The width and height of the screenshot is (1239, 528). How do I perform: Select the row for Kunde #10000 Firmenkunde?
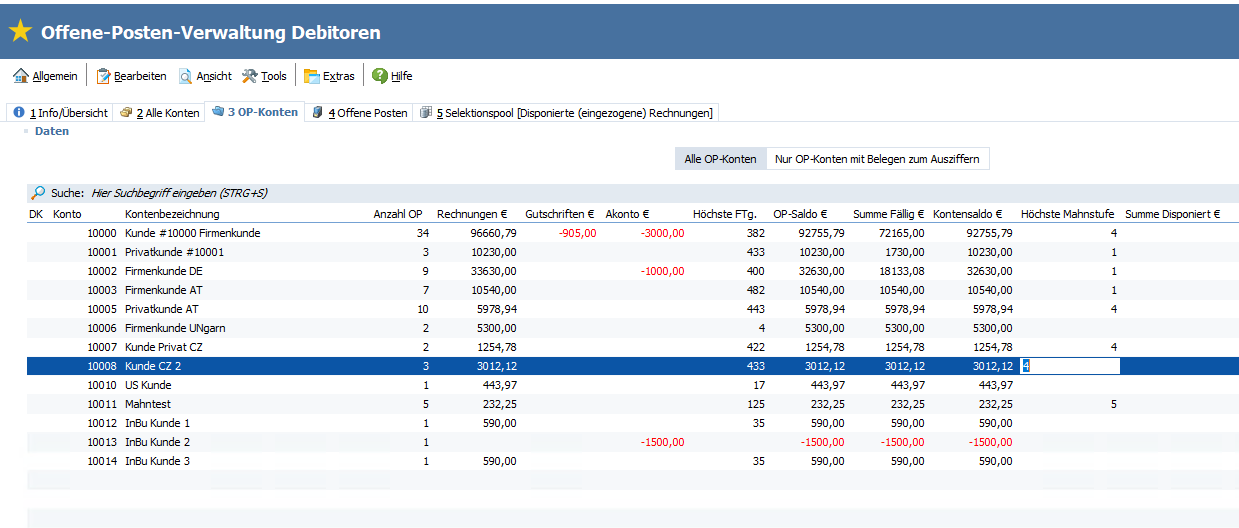coord(192,233)
